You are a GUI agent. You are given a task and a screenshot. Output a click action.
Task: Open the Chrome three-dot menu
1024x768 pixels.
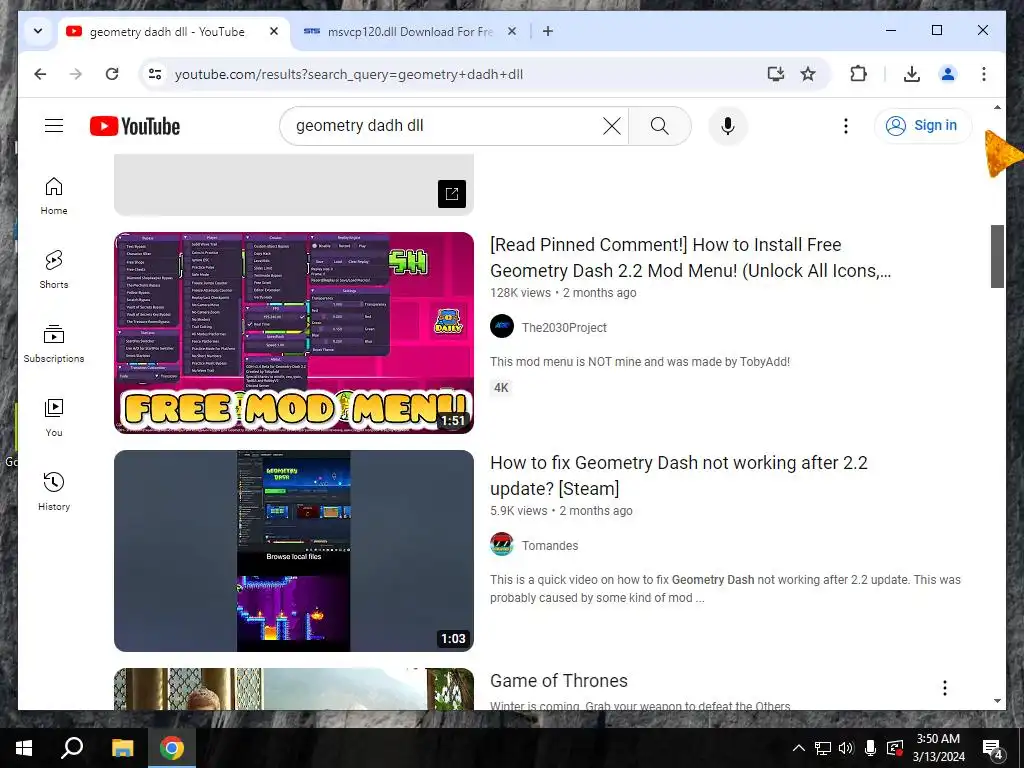984,74
